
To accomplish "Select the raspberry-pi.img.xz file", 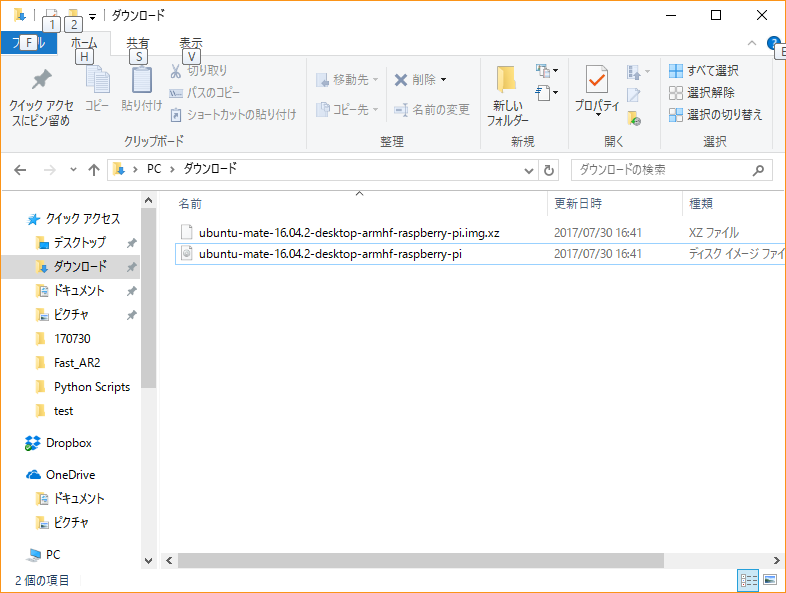I will click(x=480, y=233).
